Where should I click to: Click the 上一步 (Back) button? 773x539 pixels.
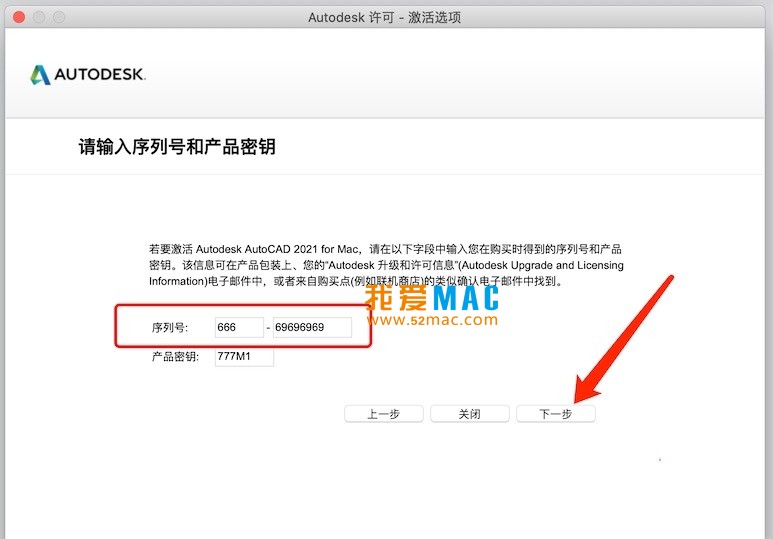tap(384, 414)
